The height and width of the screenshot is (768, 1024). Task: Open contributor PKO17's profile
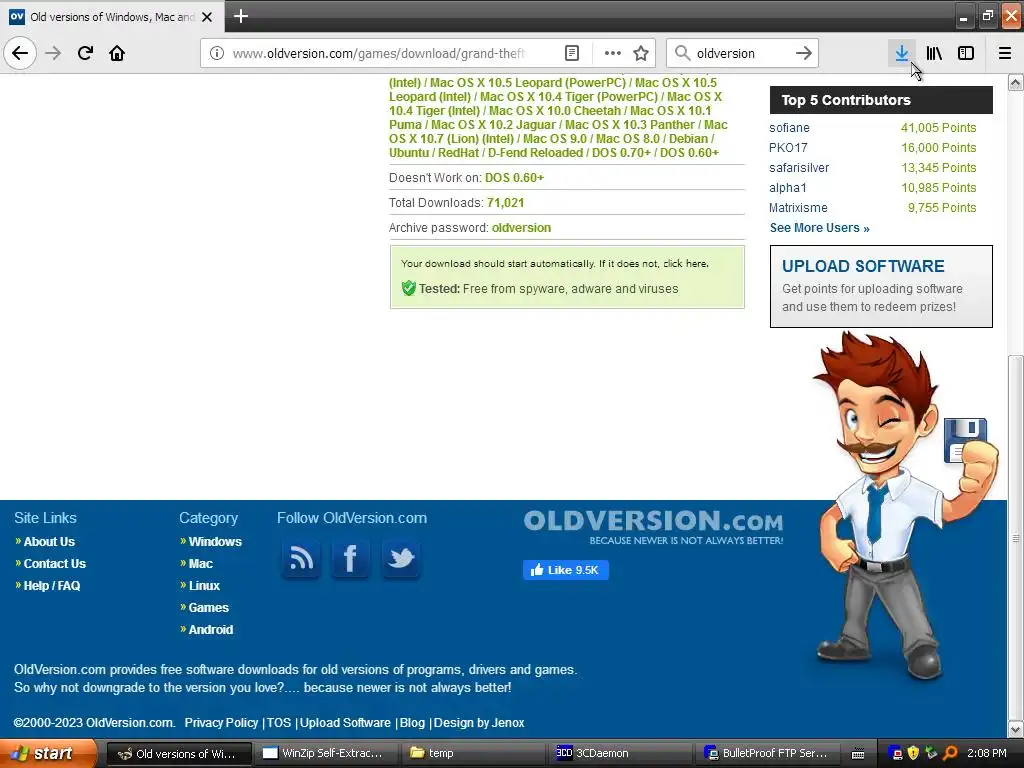[788, 148]
